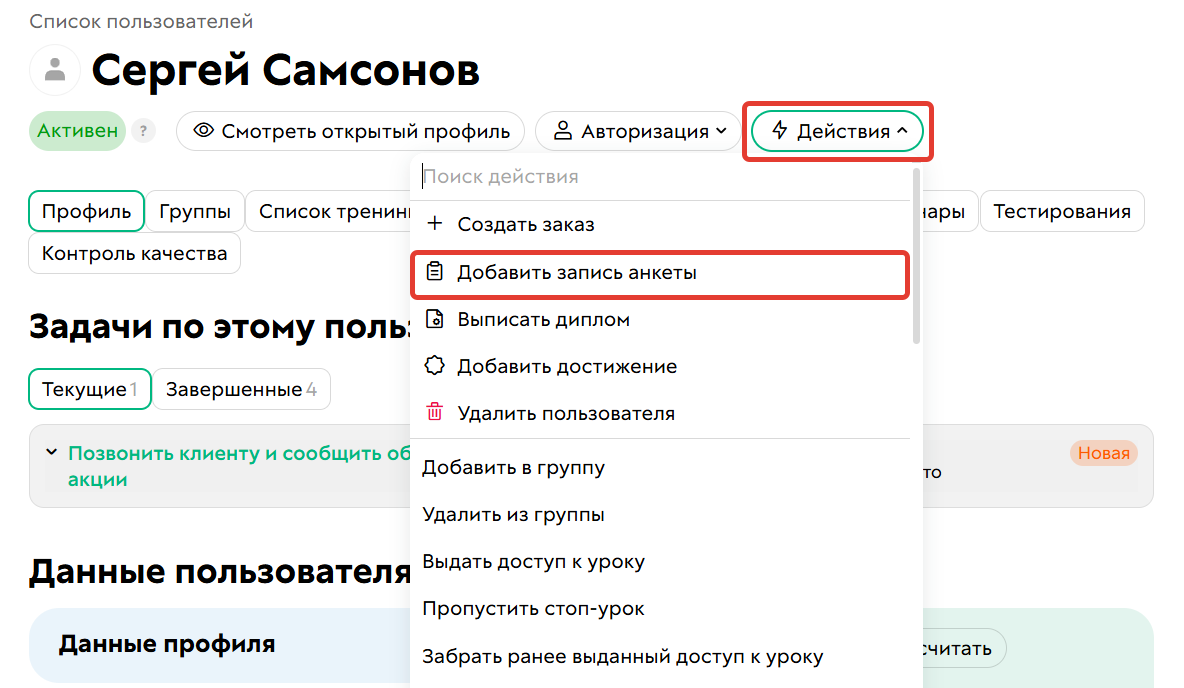The height and width of the screenshot is (688, 1184).
Task: Click the user avatar placeholder icon
Action: tap(54, 69)
